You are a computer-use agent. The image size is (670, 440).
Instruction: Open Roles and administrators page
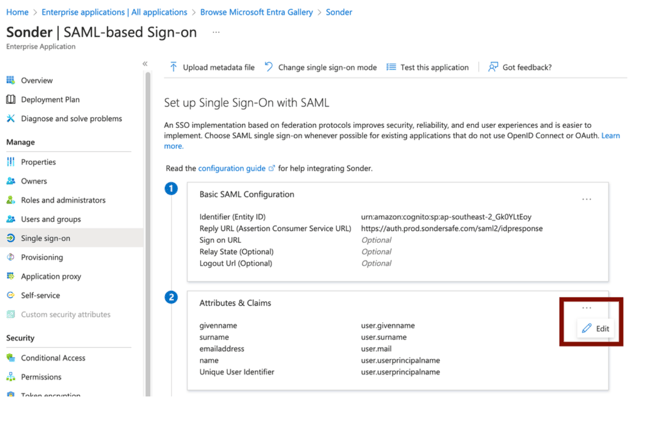(x=63, y=200)
